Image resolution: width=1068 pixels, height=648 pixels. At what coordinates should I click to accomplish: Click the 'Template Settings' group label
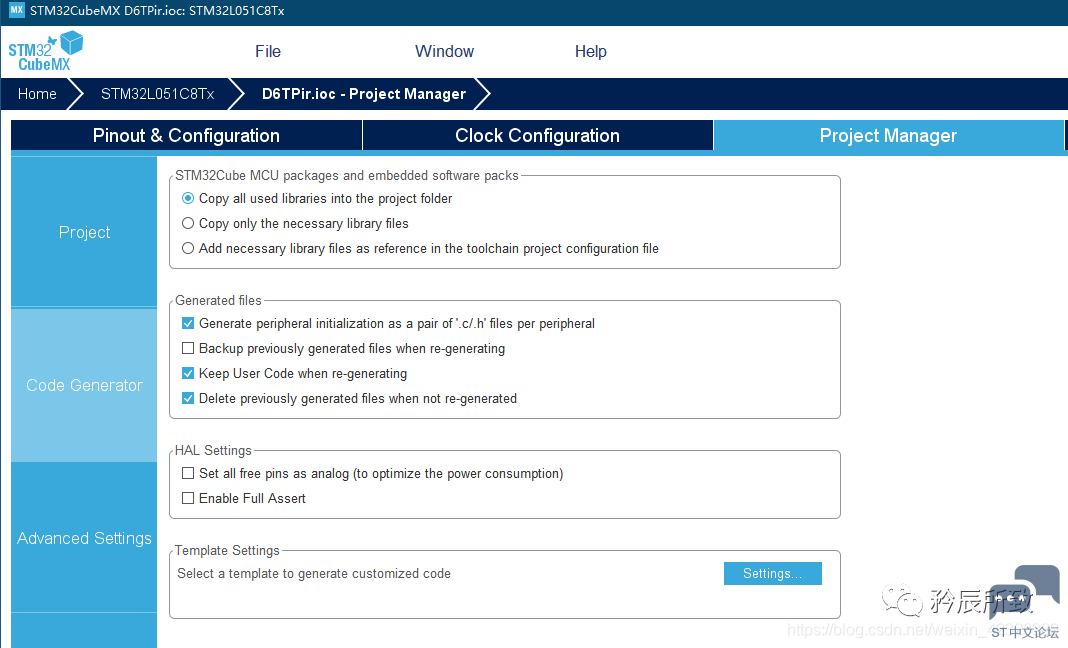(227, 551)
